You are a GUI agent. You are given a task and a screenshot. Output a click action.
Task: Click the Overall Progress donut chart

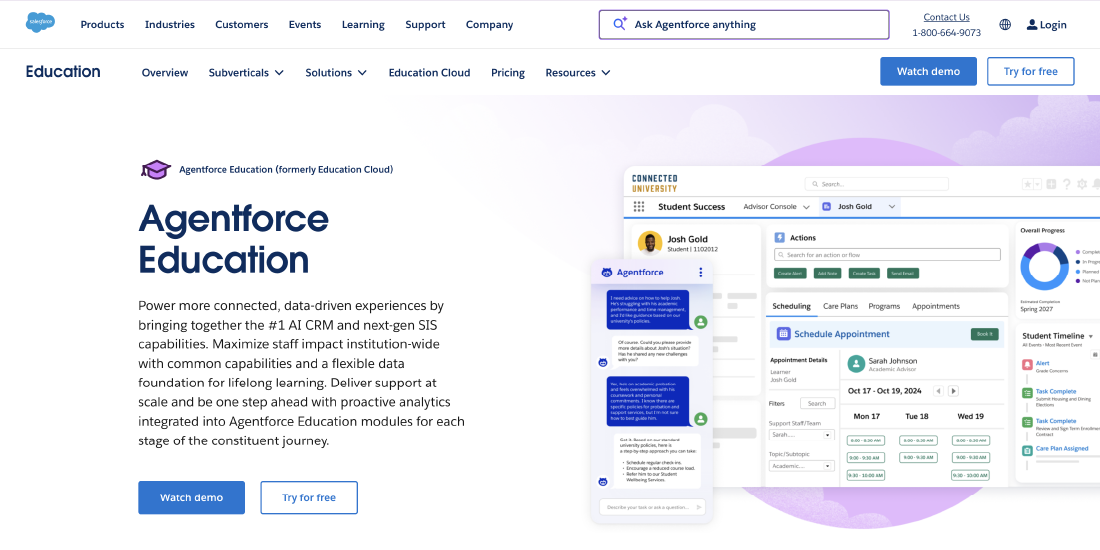click(x=1044, y=267)
